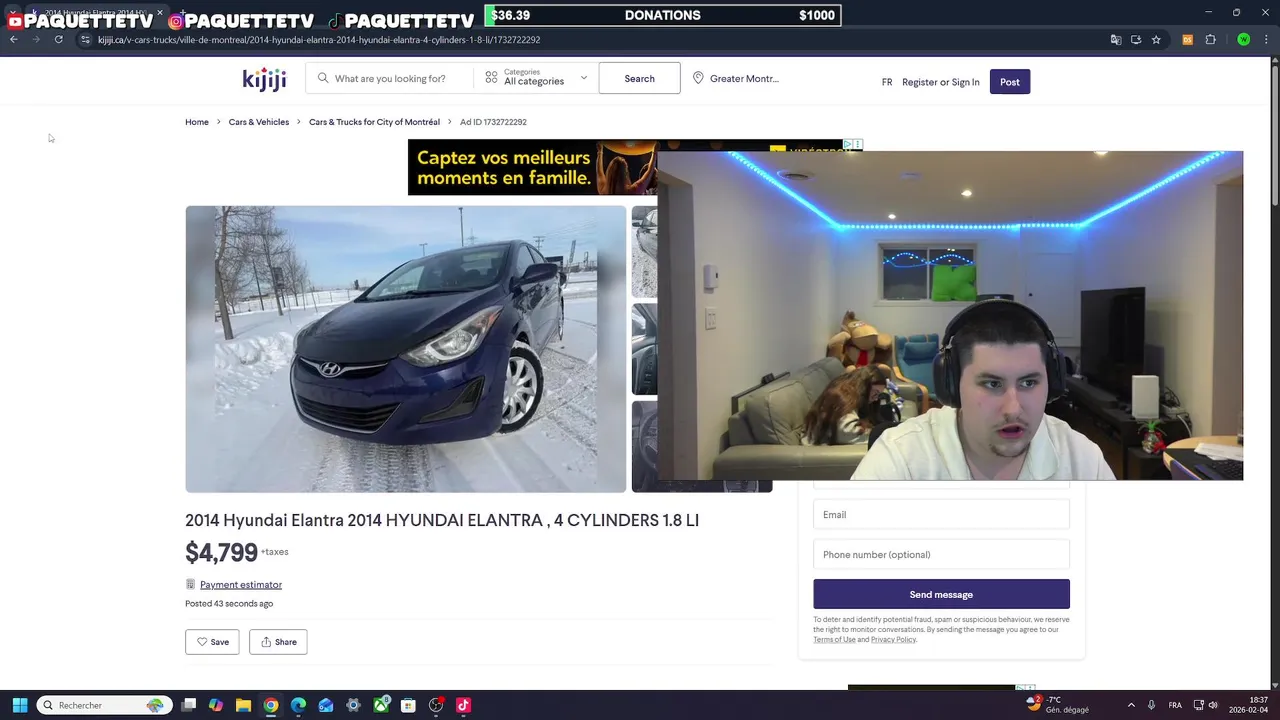This screenshot has height=720, width=1280.
Task: Open Settings gear on the taskbar
Action: point(353,705)
